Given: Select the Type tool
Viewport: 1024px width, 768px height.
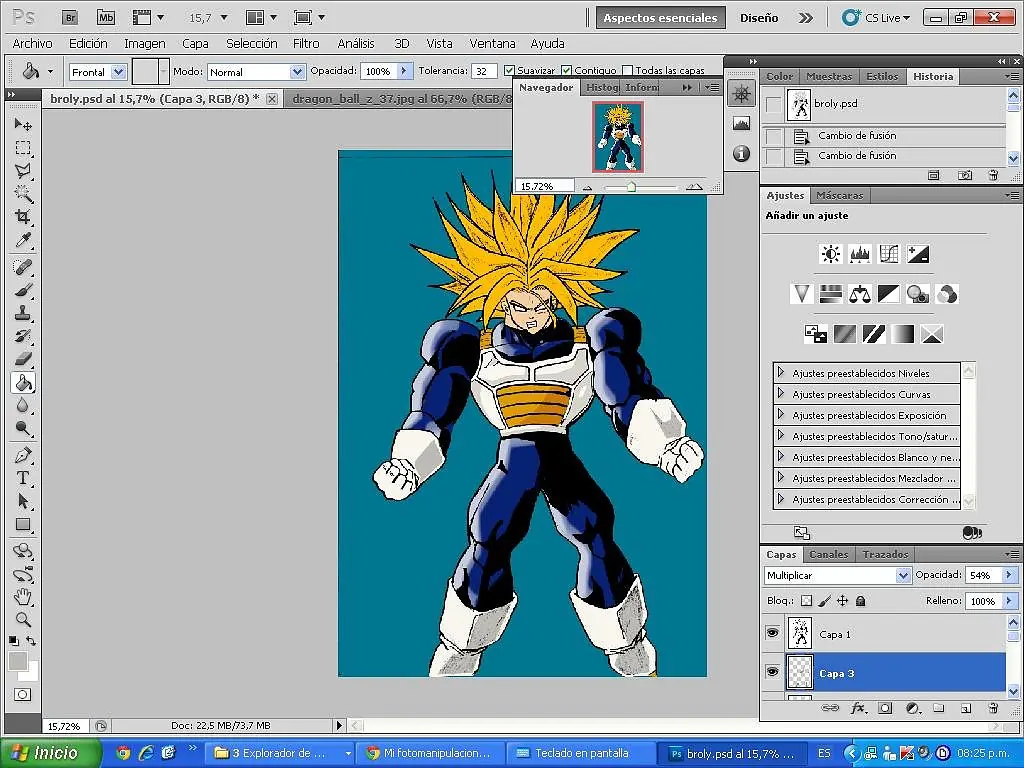Looking at the screenshot, I should (x=23, y=478).
